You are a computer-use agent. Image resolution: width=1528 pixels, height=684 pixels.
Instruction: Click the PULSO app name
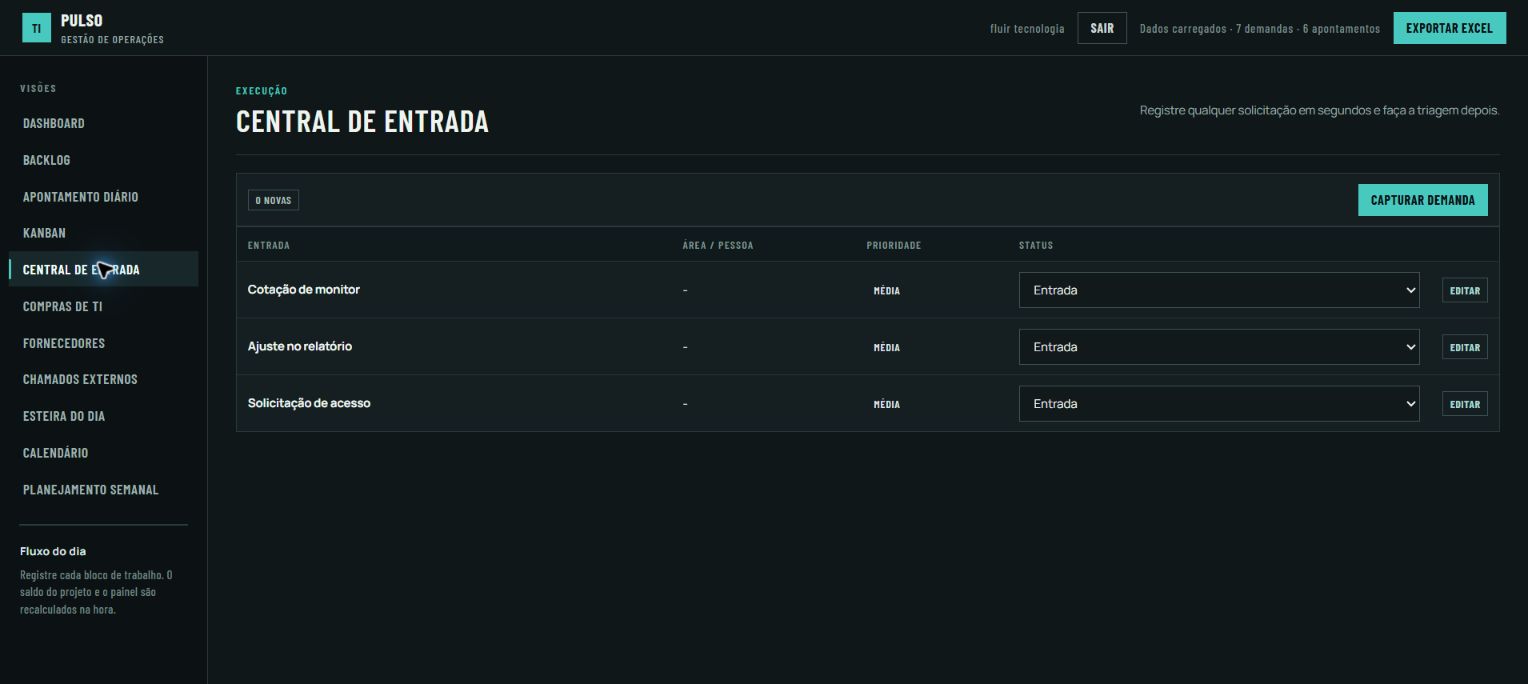(82, 20)
